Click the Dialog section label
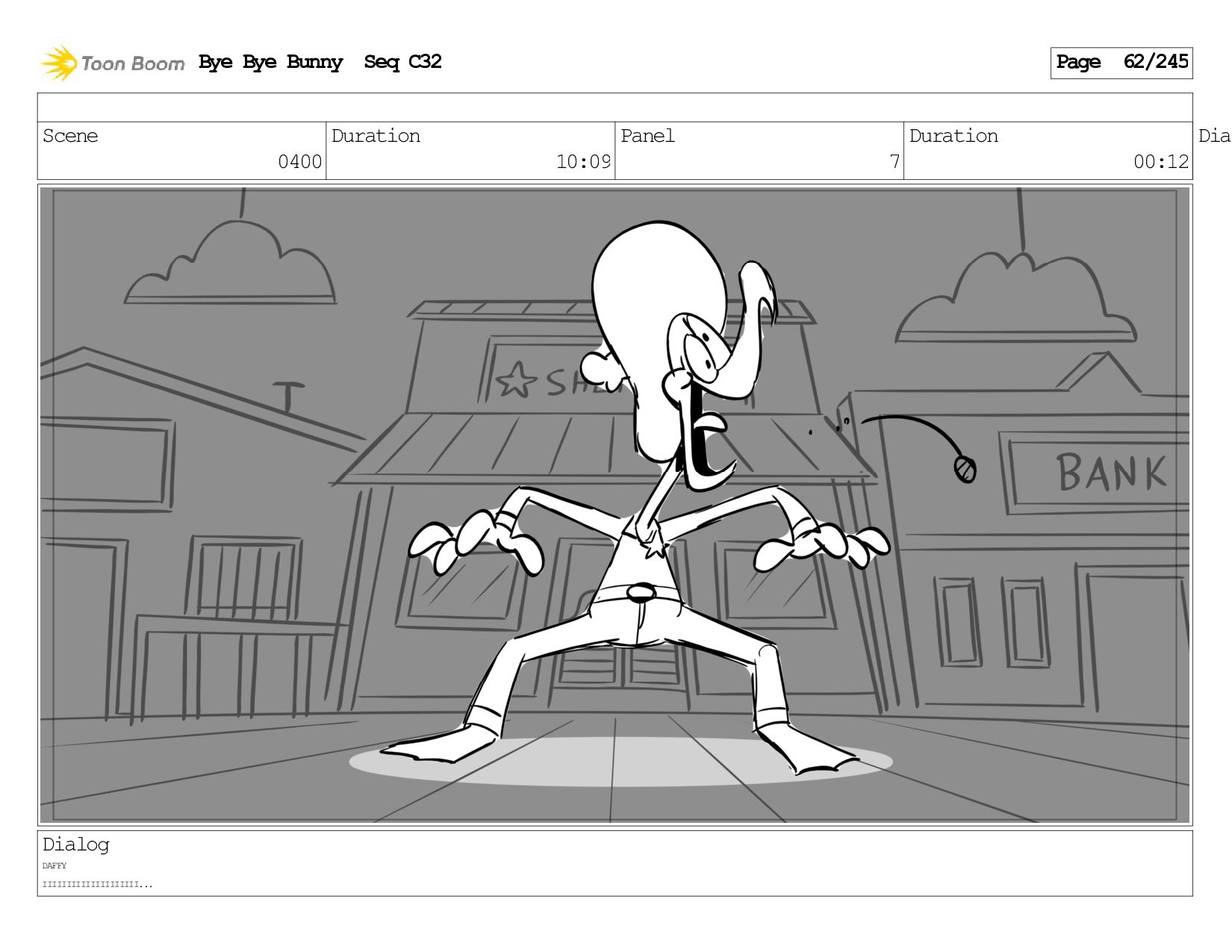The height and width of the screenshot is (952, 1232). [76, 844]
